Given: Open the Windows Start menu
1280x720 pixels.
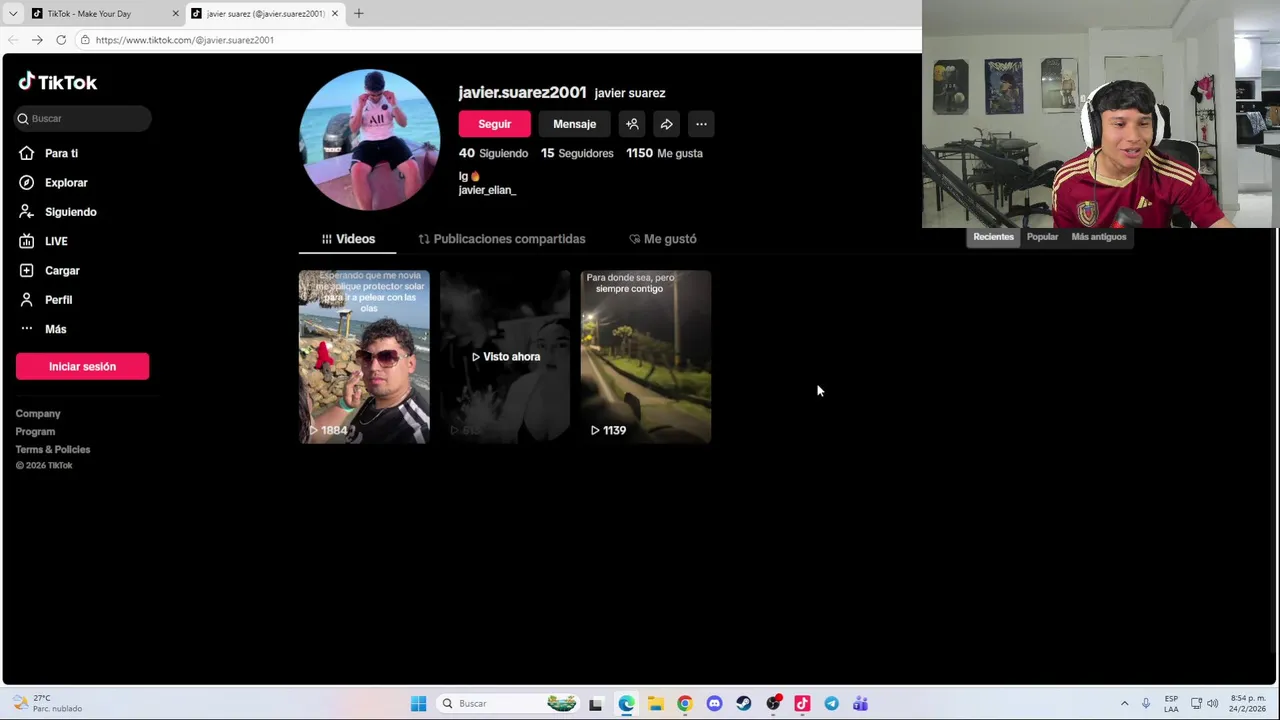Looking at the screenshot, I should coord(418,704).
